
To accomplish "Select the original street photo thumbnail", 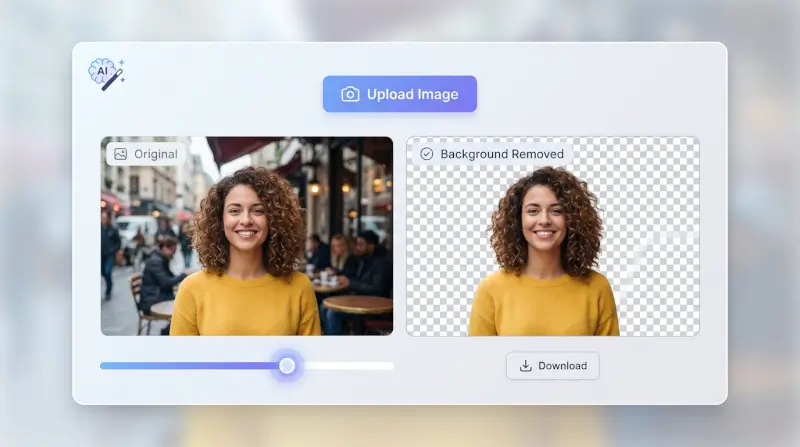I will [247, 236].
